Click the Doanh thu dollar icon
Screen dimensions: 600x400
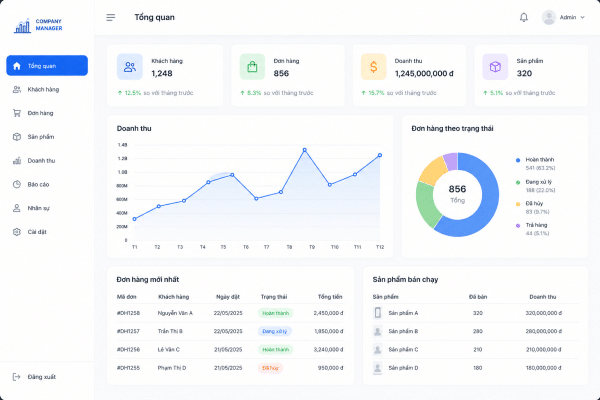click(x=373, y=67)
